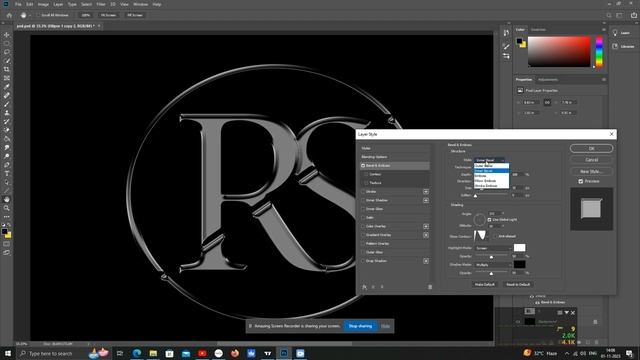Open the Learn panel icon

coord(615,33)
